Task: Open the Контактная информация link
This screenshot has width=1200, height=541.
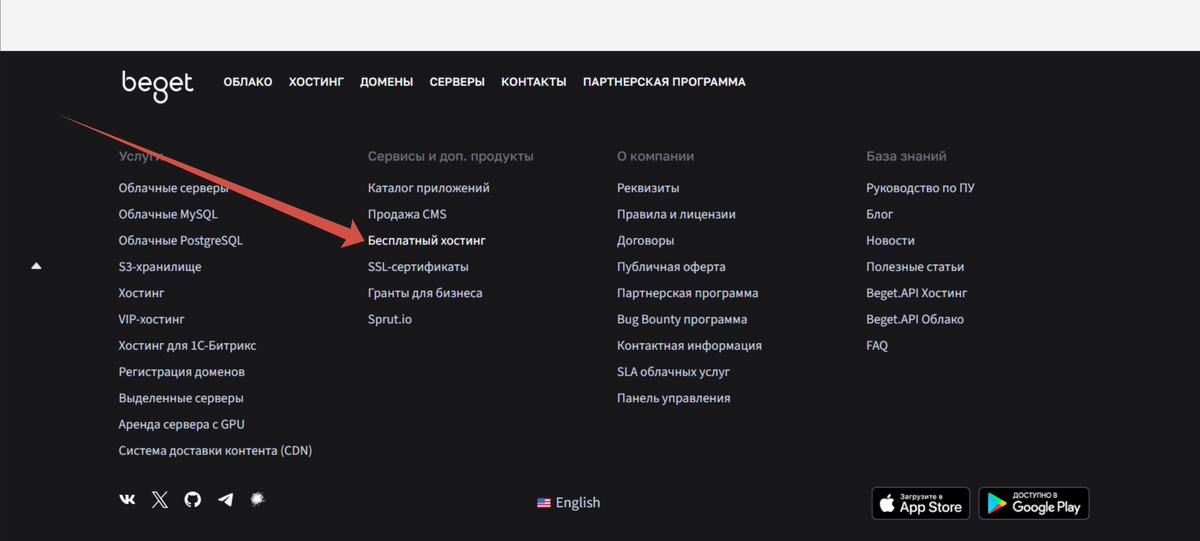Action: (x=689, y=345)
